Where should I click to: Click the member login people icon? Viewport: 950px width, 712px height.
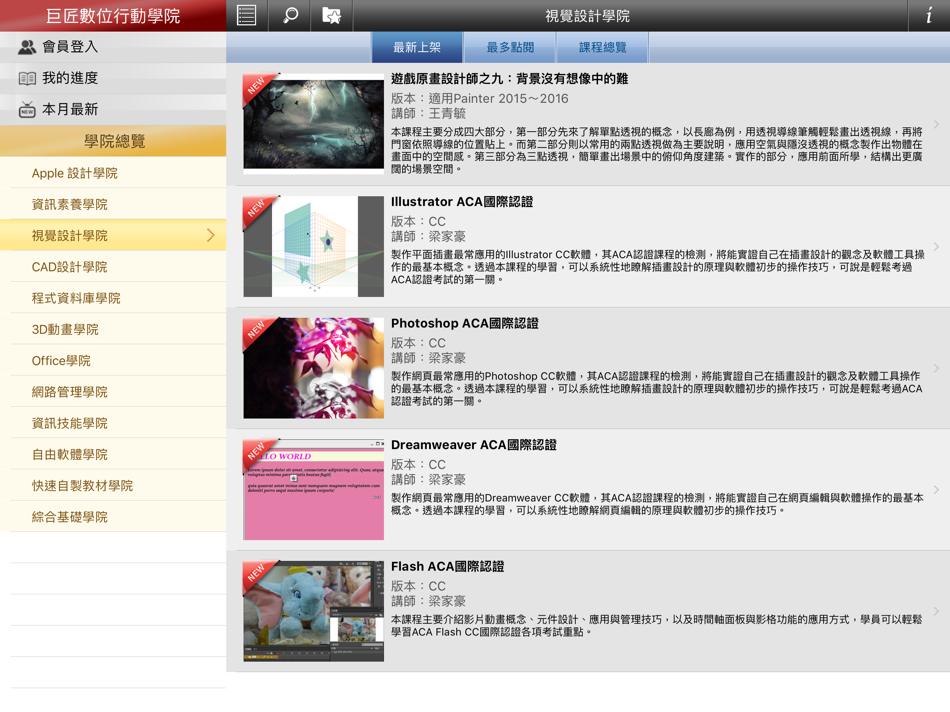click(27, 47)
